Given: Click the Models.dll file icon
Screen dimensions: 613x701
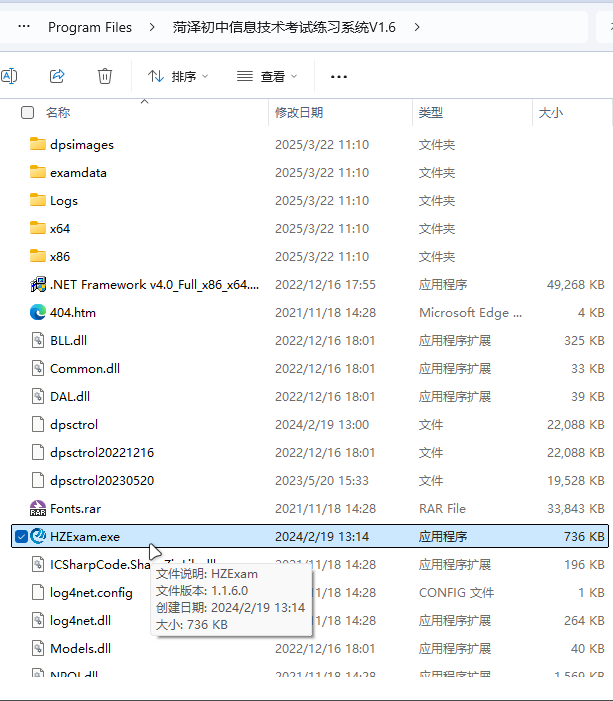Looking at the screenshot, I should [x=38, y=648].
